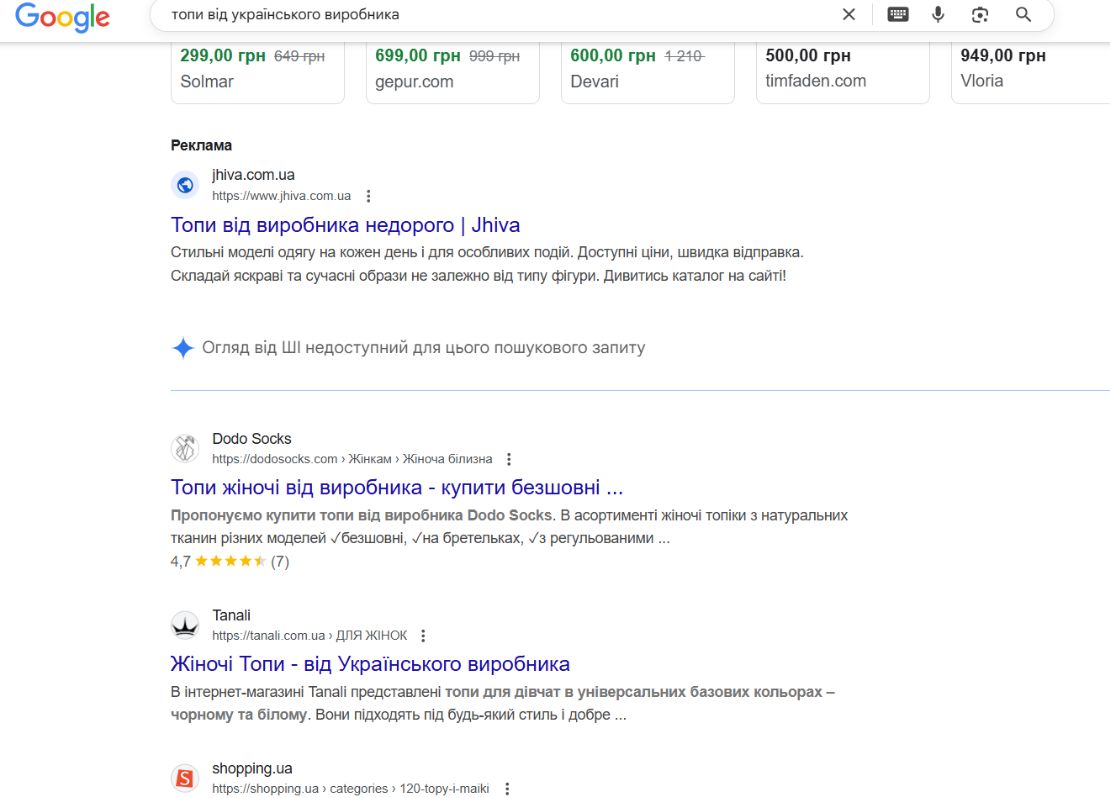The image size is (1110, 798).
Task: Expand options menu for Tanali result
Action: click(x=424, y=636)
